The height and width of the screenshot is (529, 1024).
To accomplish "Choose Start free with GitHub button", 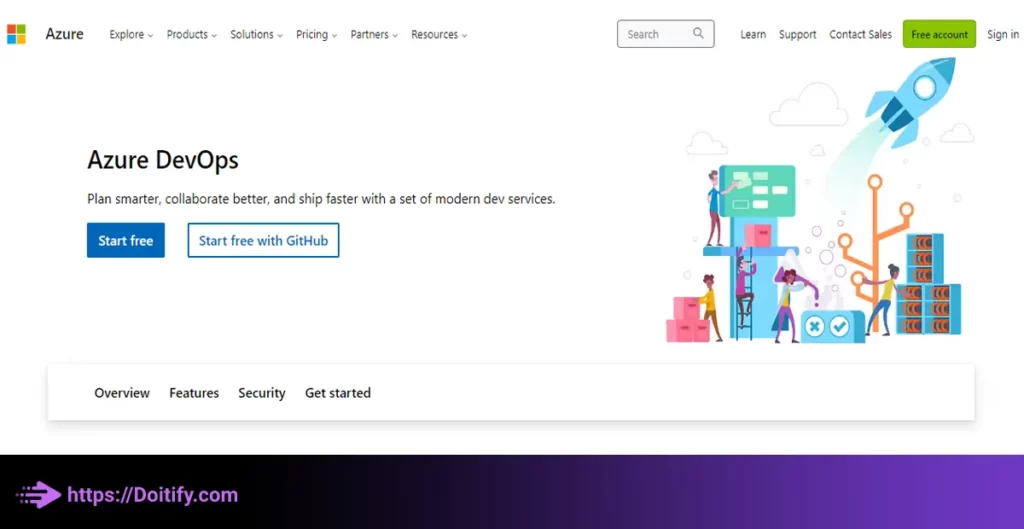I will 263,240.
